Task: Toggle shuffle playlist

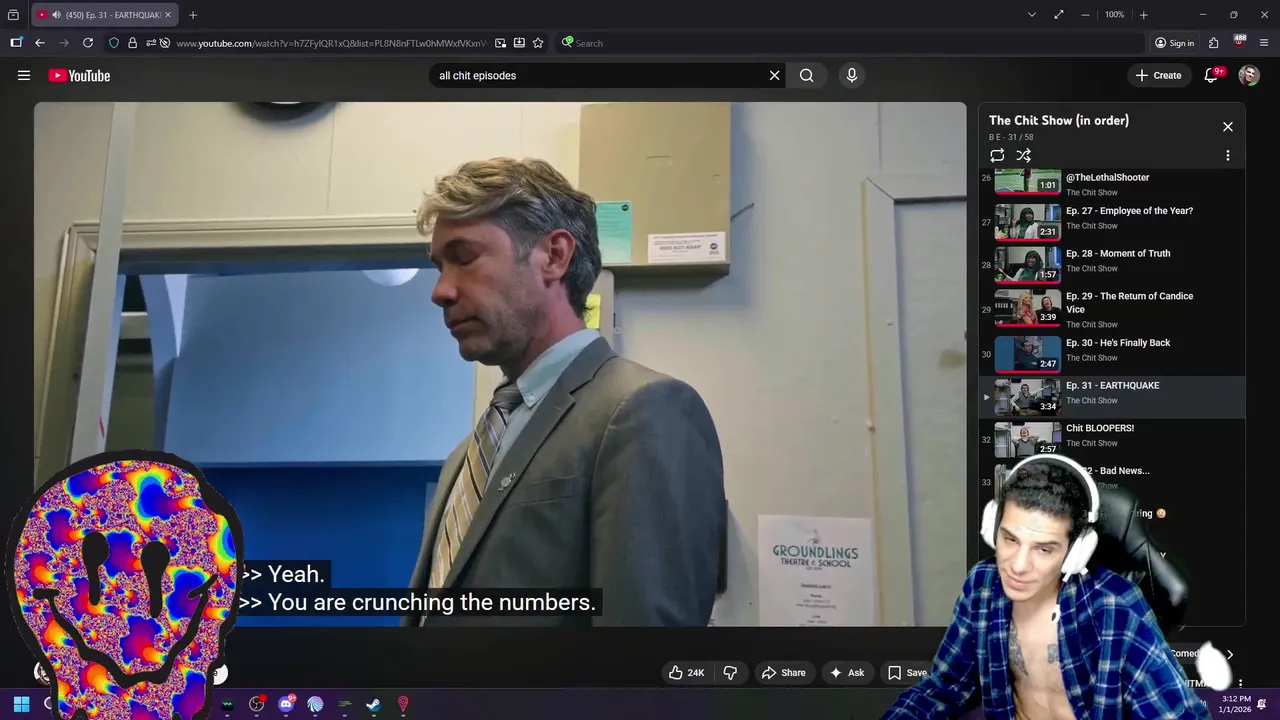Action: click(x=1024, y=155)
